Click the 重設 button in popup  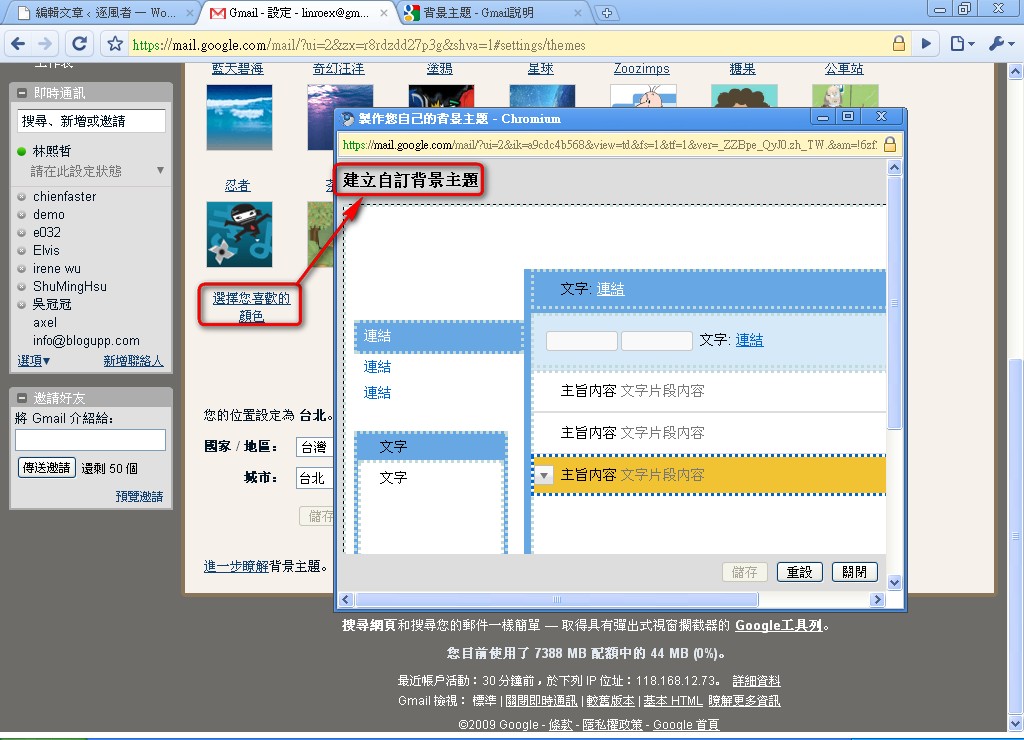799,572
